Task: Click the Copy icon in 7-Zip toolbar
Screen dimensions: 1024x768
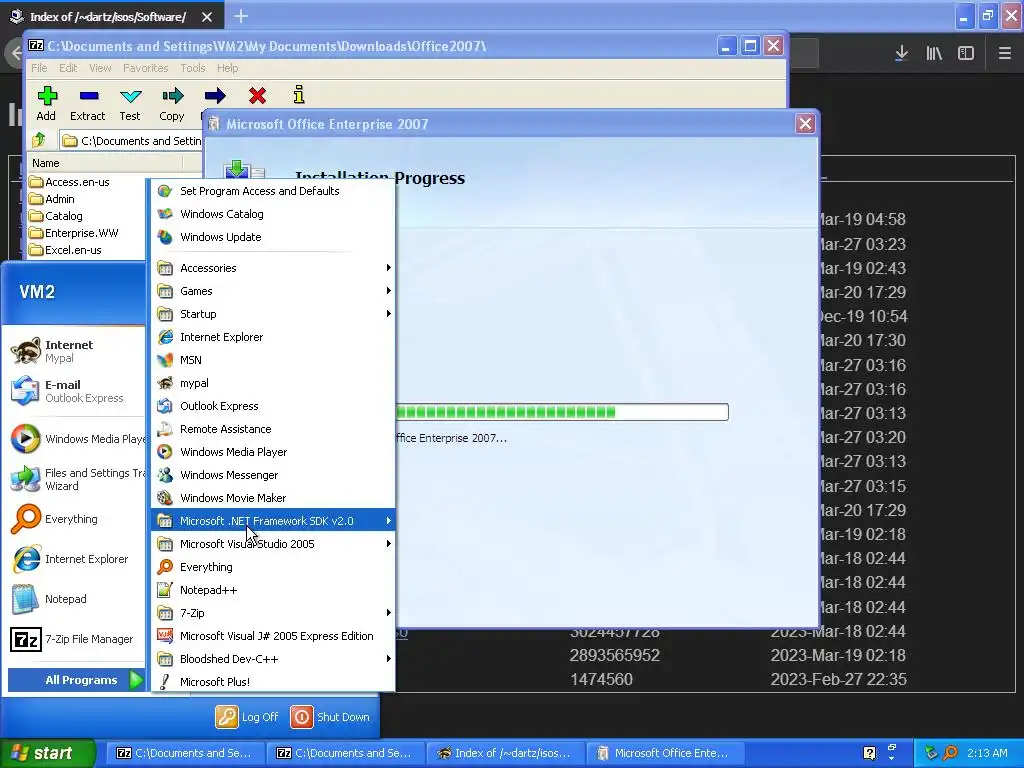Action: (x=172, y=96)
